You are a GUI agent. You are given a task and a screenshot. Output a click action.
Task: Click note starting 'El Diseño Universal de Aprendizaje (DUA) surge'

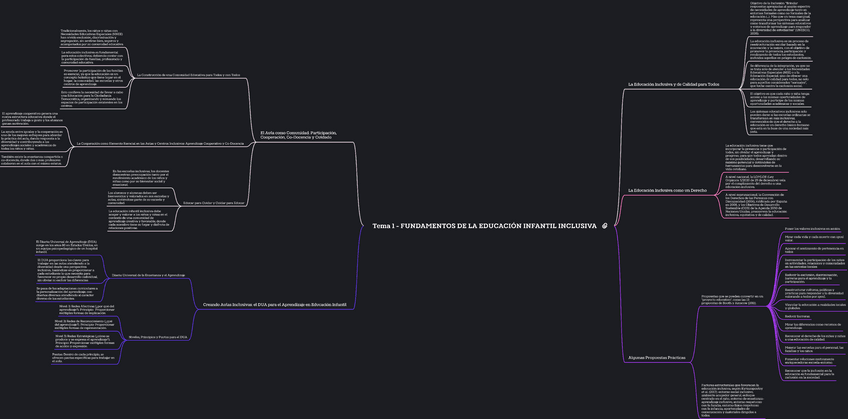pos(67,247)
